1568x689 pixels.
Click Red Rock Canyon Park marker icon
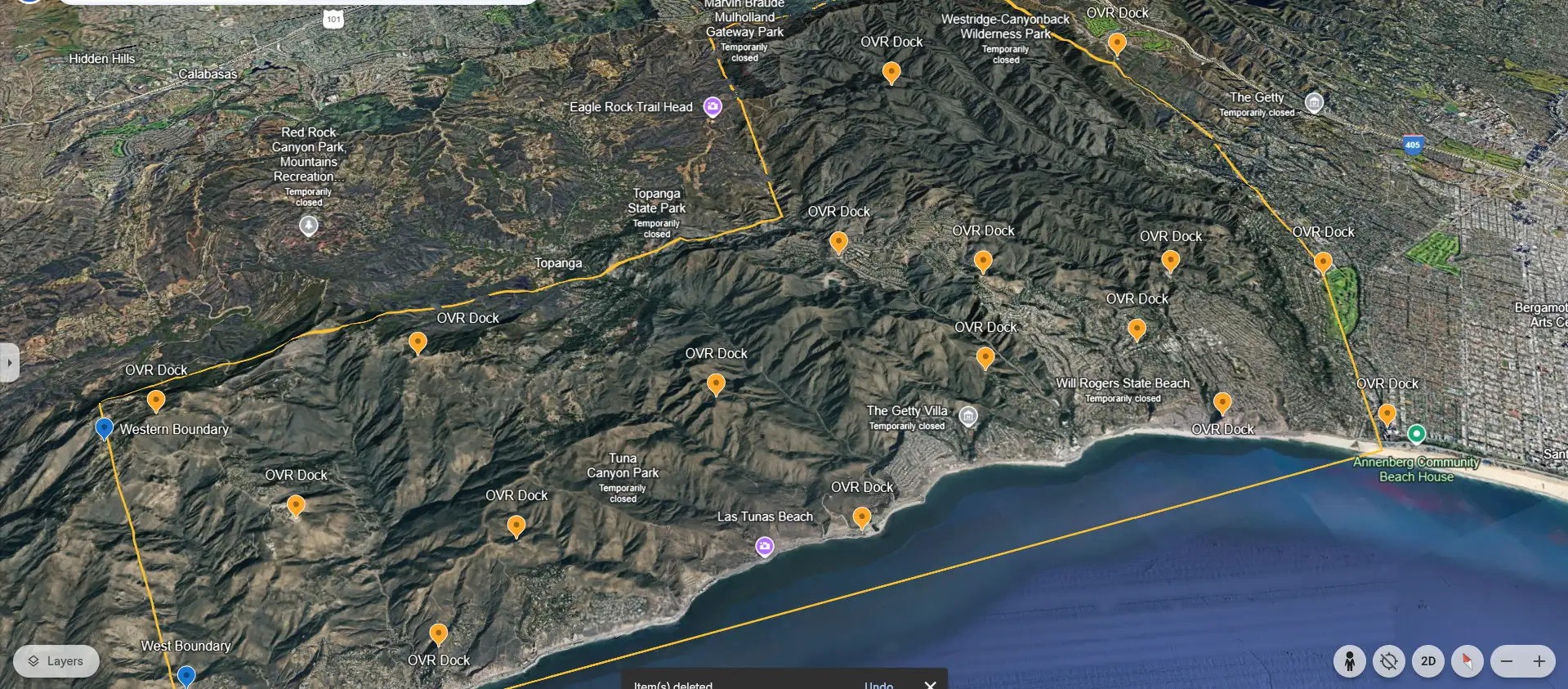point(308,225)
